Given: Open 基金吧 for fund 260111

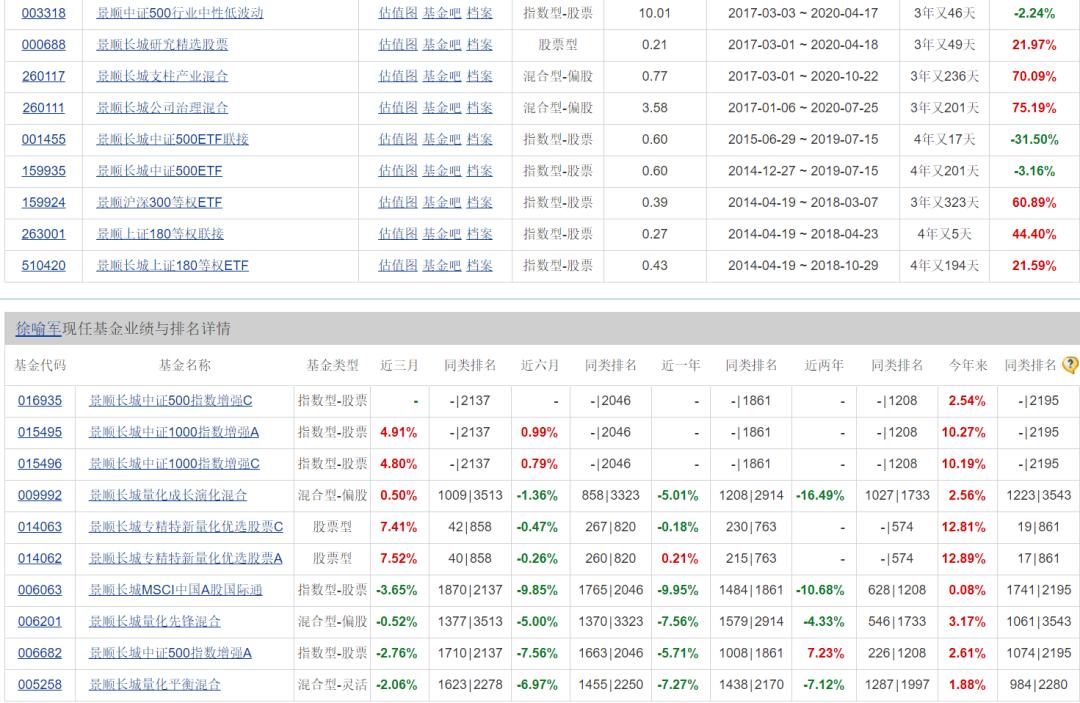Looking at the screenshot, I should click(x=442, y=108).
